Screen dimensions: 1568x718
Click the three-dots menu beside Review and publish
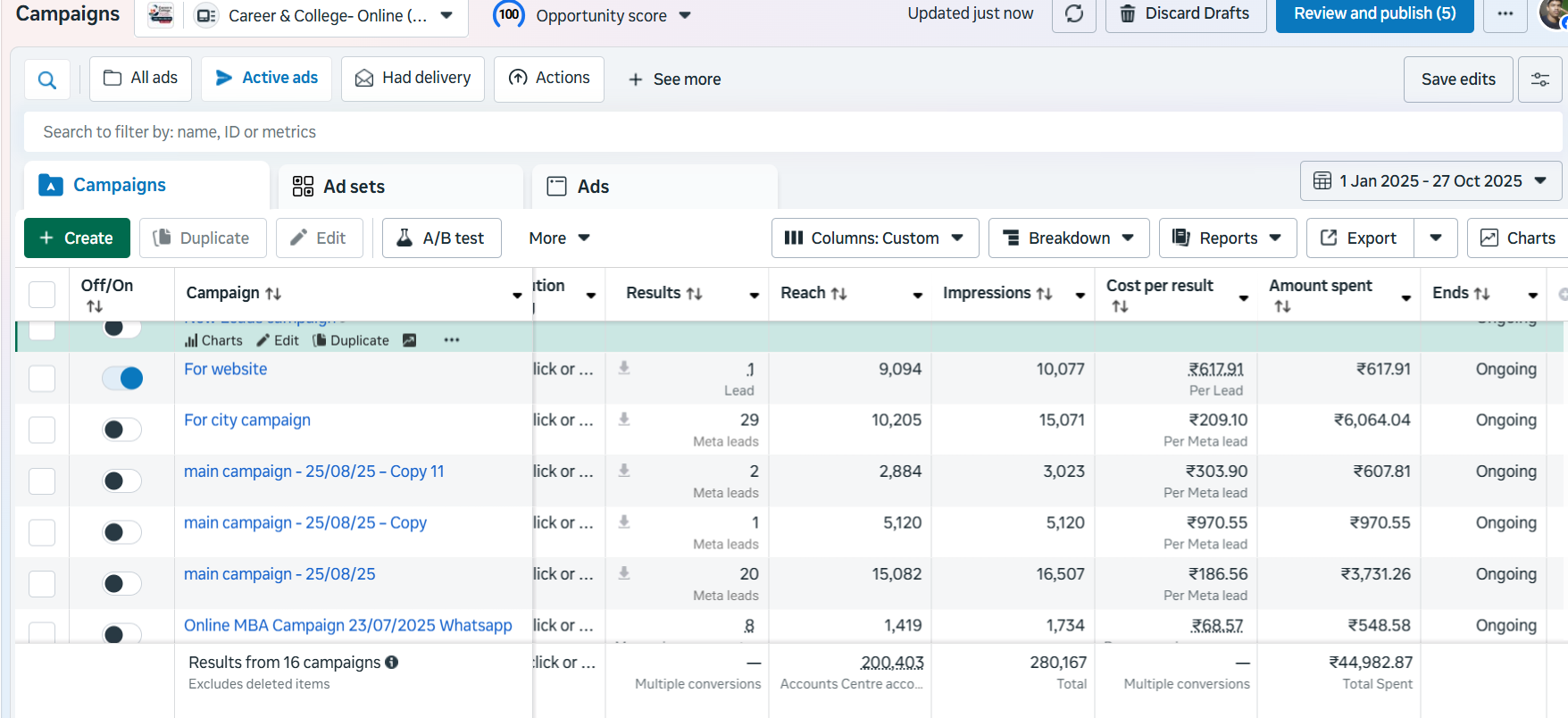pos(1505,14)
